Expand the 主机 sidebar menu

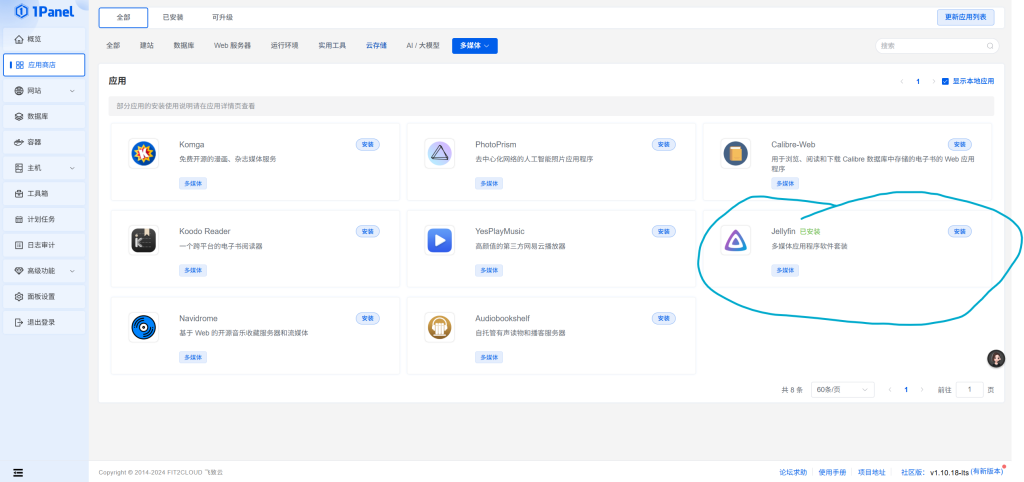pyautogui.click(x=43, y=168)
